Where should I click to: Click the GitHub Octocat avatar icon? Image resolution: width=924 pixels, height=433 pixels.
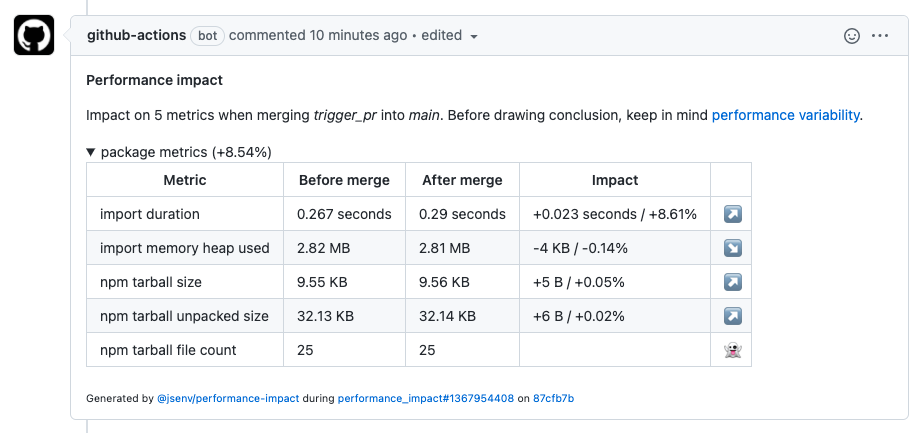[34, 35]
